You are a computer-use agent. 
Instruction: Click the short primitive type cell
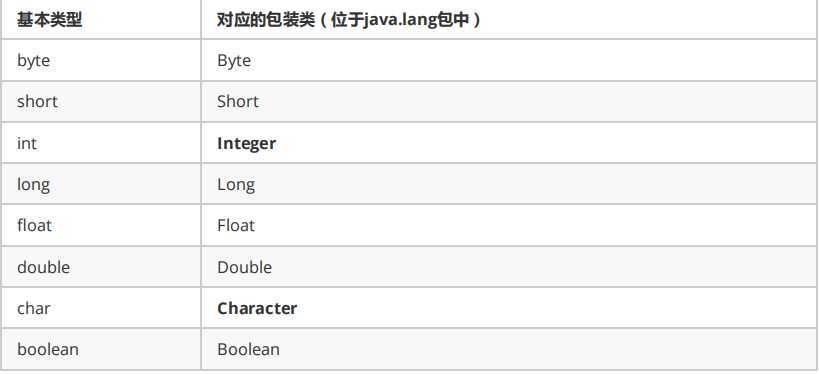click(x=101, y=101)
